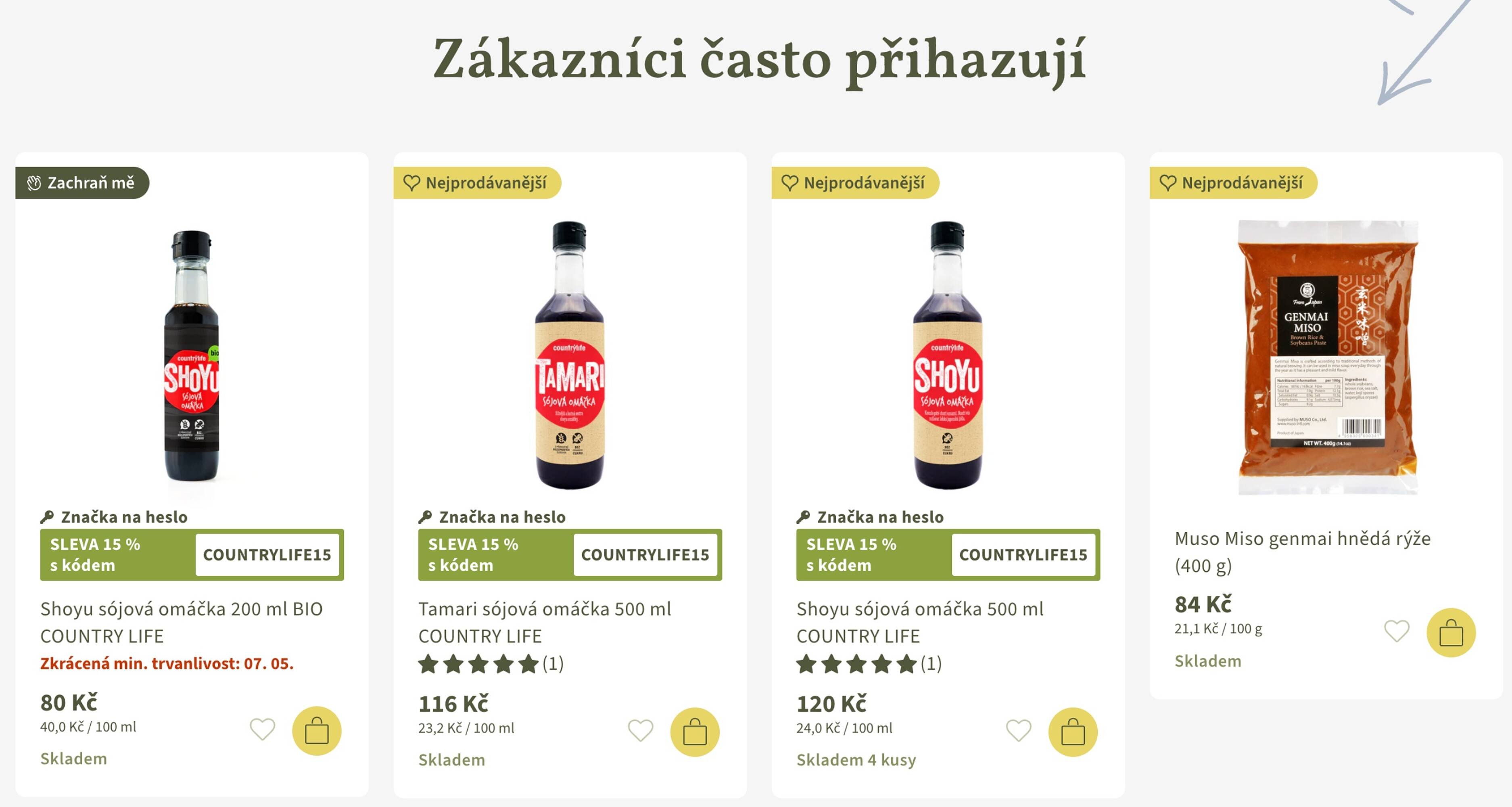
Task: Click the Zachraň mě badge
Action: pos(82,183)
